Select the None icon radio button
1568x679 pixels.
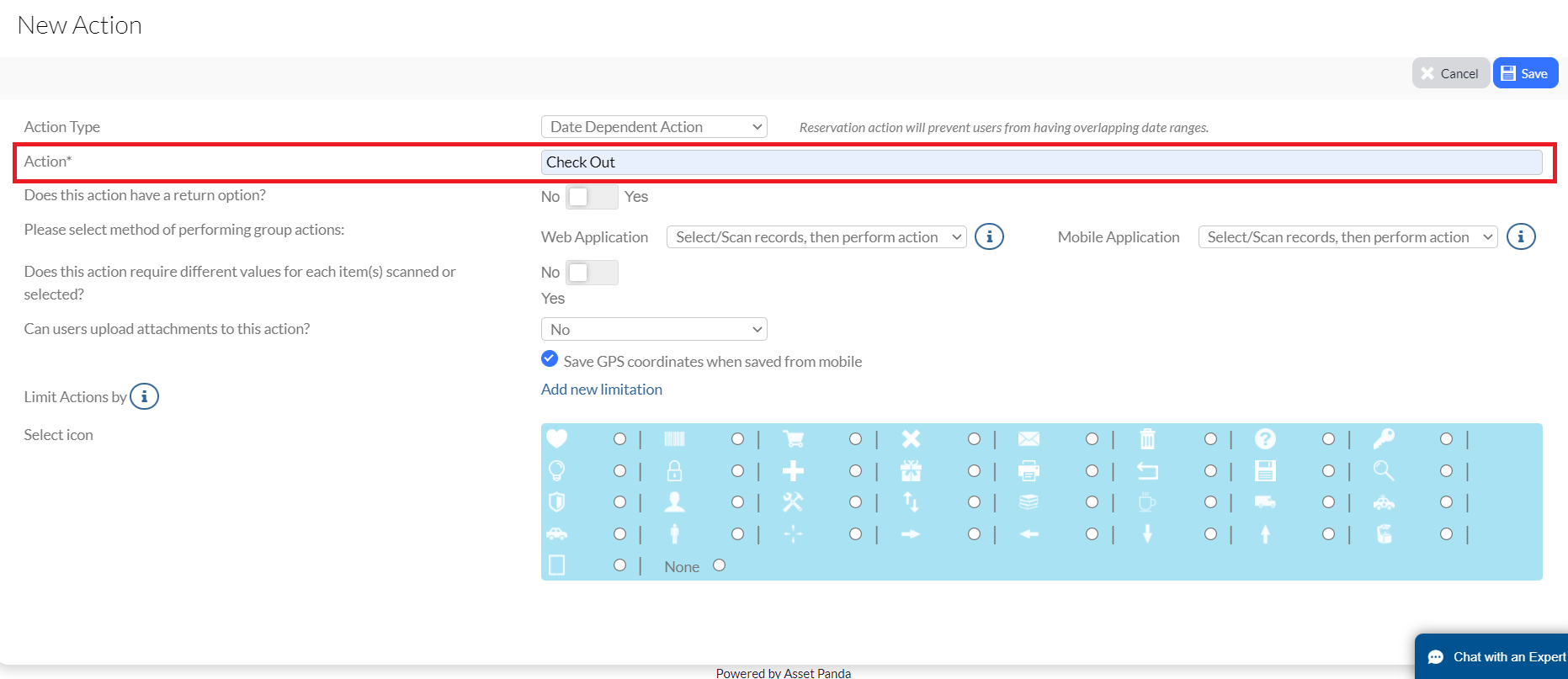coord(719,565)
